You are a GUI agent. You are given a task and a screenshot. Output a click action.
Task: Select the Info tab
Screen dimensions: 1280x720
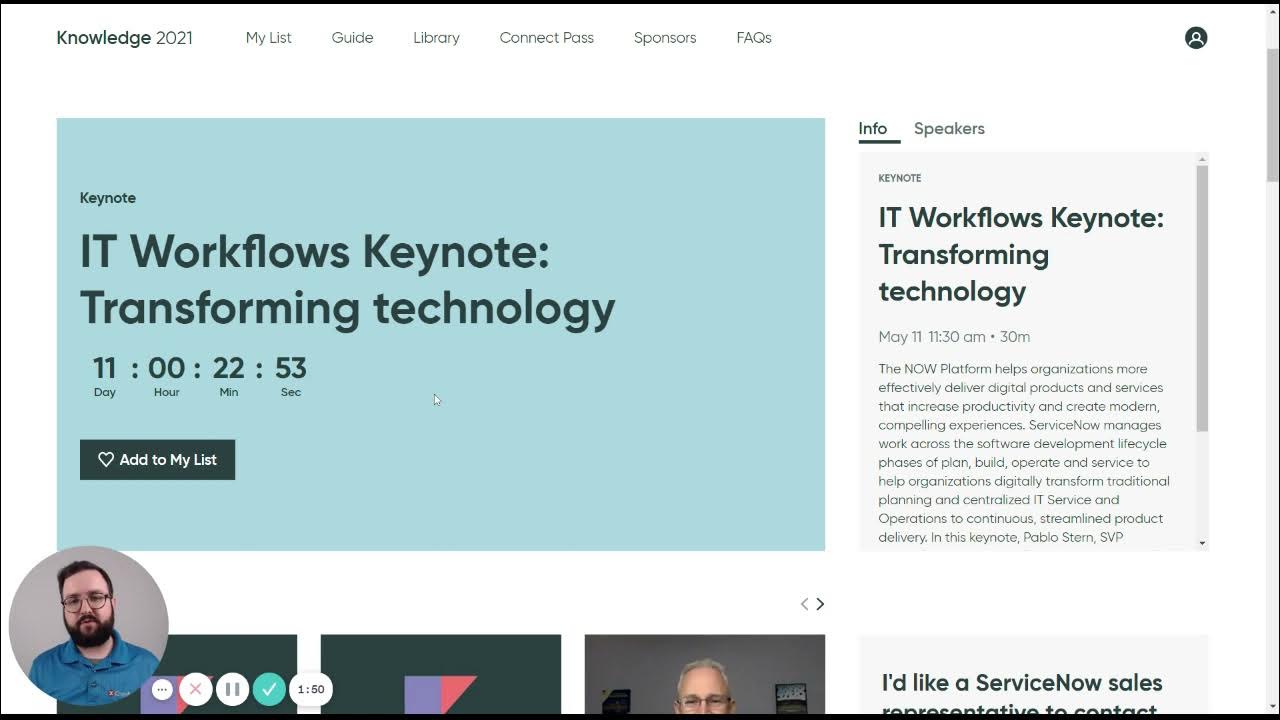[872, 129]
